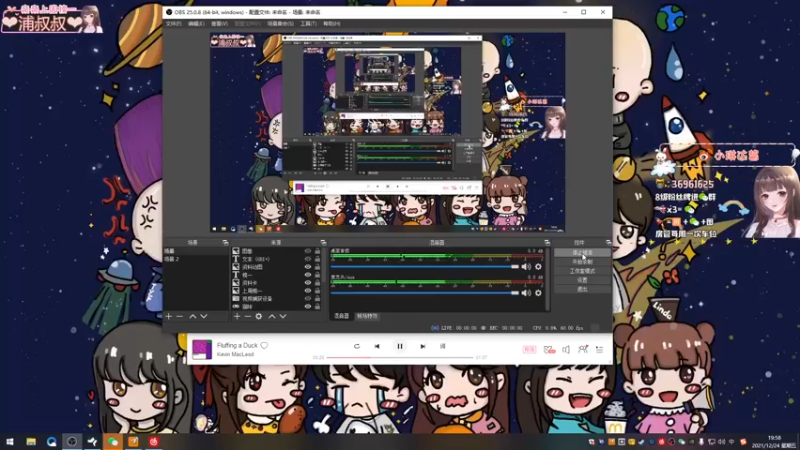The image size is (800, 450).
Task: Like the song Fluffing a Duck with heart icon
Action: 264,345
